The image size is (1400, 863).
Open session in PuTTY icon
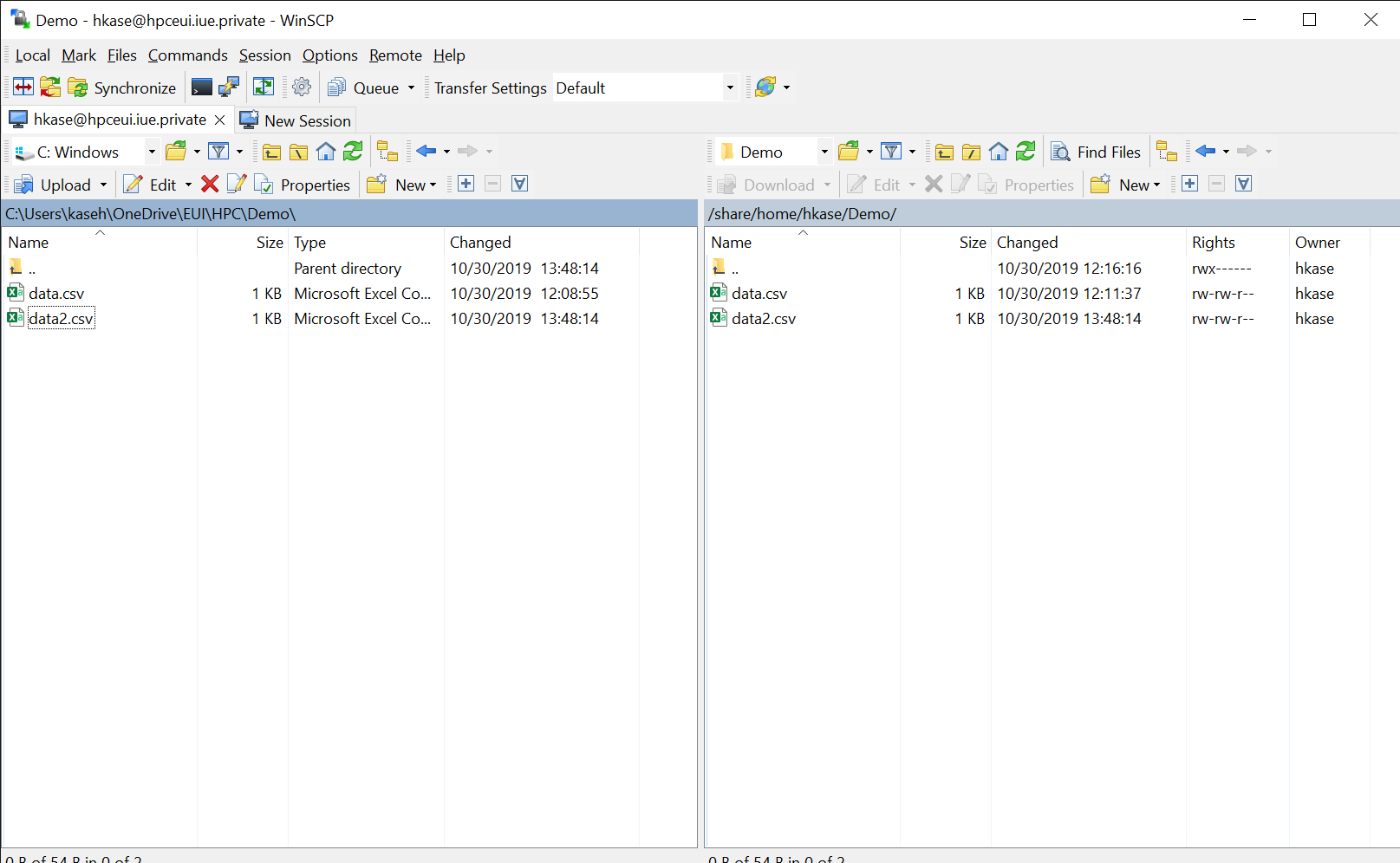click(229, 88)
